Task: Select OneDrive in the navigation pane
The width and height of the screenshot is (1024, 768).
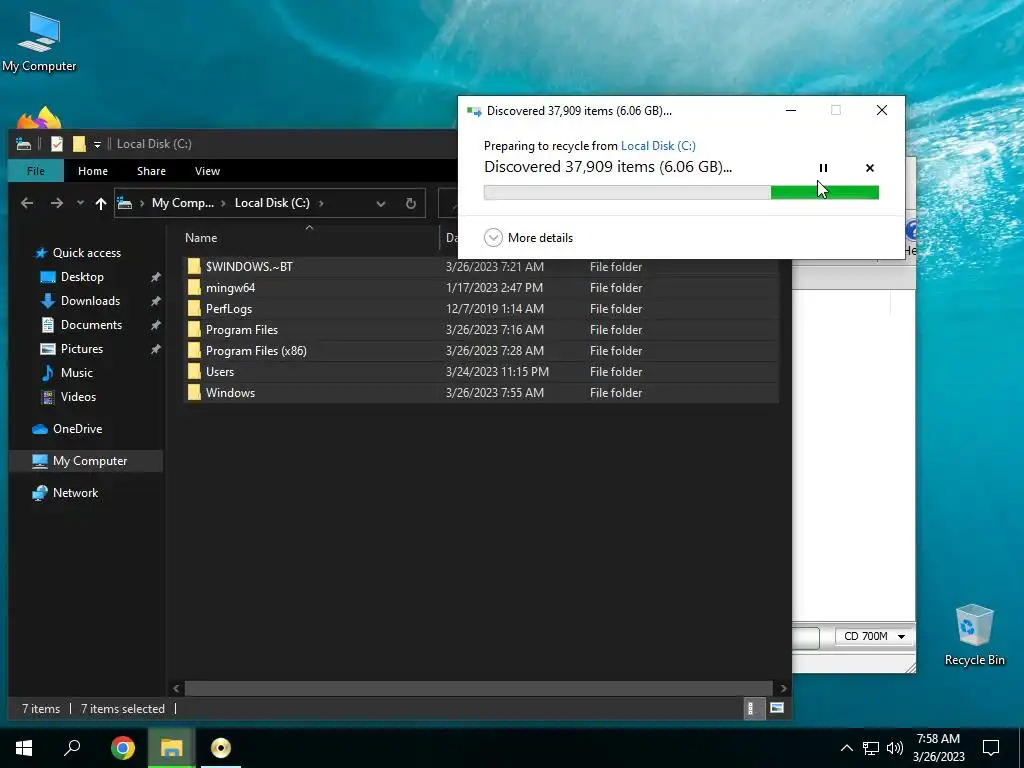Action: pos(77,429)
